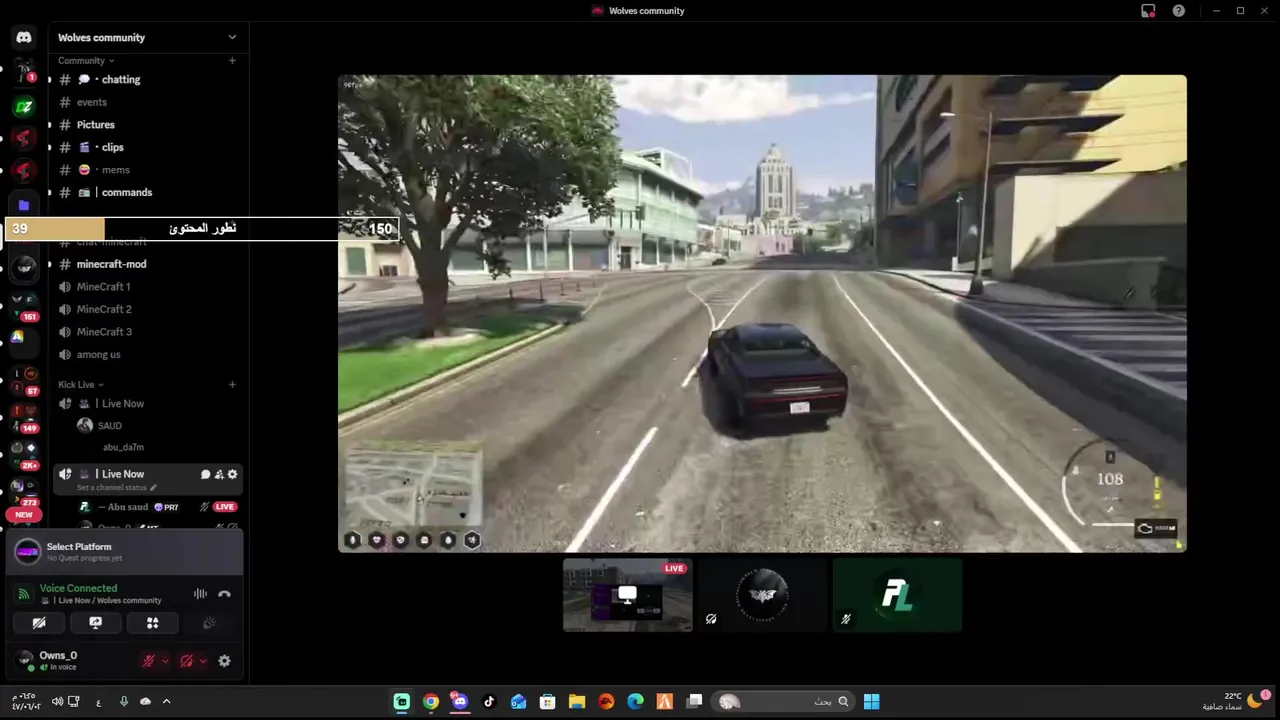This screenshot has width=1280, height=720.
Task: Join MineCraft 3 voice channel
Action: point(146,332)
